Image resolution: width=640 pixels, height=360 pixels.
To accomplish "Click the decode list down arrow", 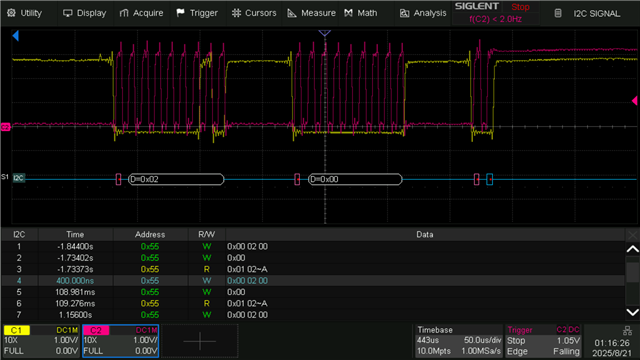I will (x=632, y=312).
